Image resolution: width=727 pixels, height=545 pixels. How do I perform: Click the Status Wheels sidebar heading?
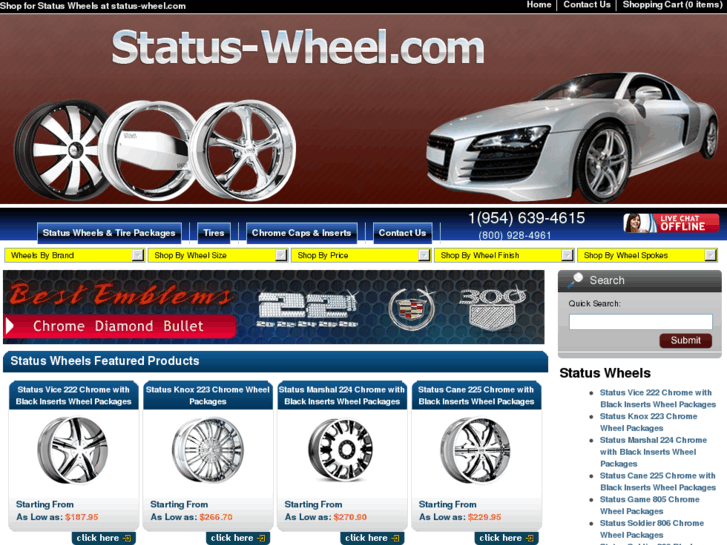pos(605,373)
